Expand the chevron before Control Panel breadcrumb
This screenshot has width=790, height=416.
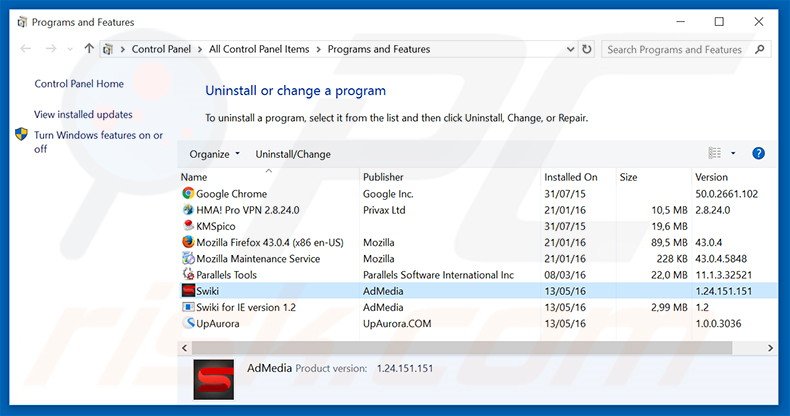[x=122, y=49]
